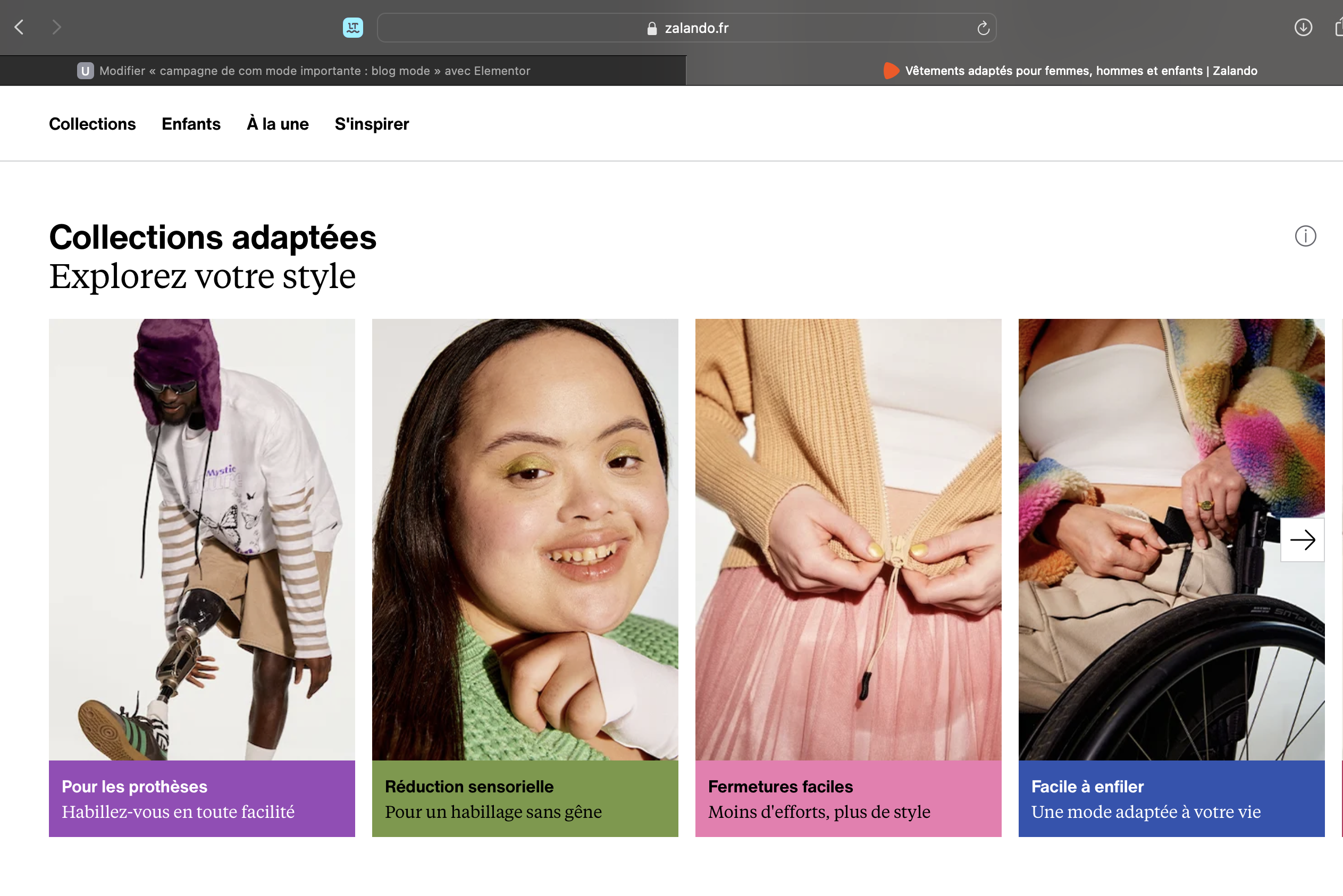The image size is (1343, 896).
Task: Click the browser forward arrow
Action: pos(56,27)
